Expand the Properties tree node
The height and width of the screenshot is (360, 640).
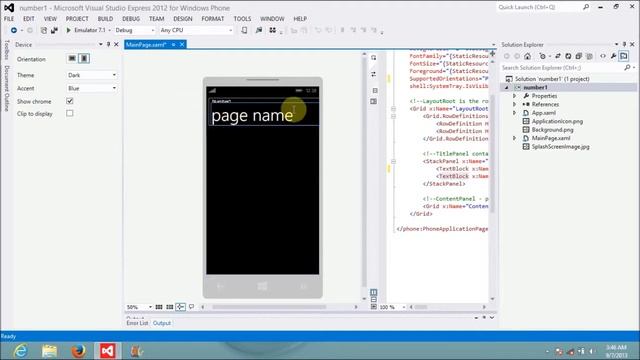coord(515,96)
